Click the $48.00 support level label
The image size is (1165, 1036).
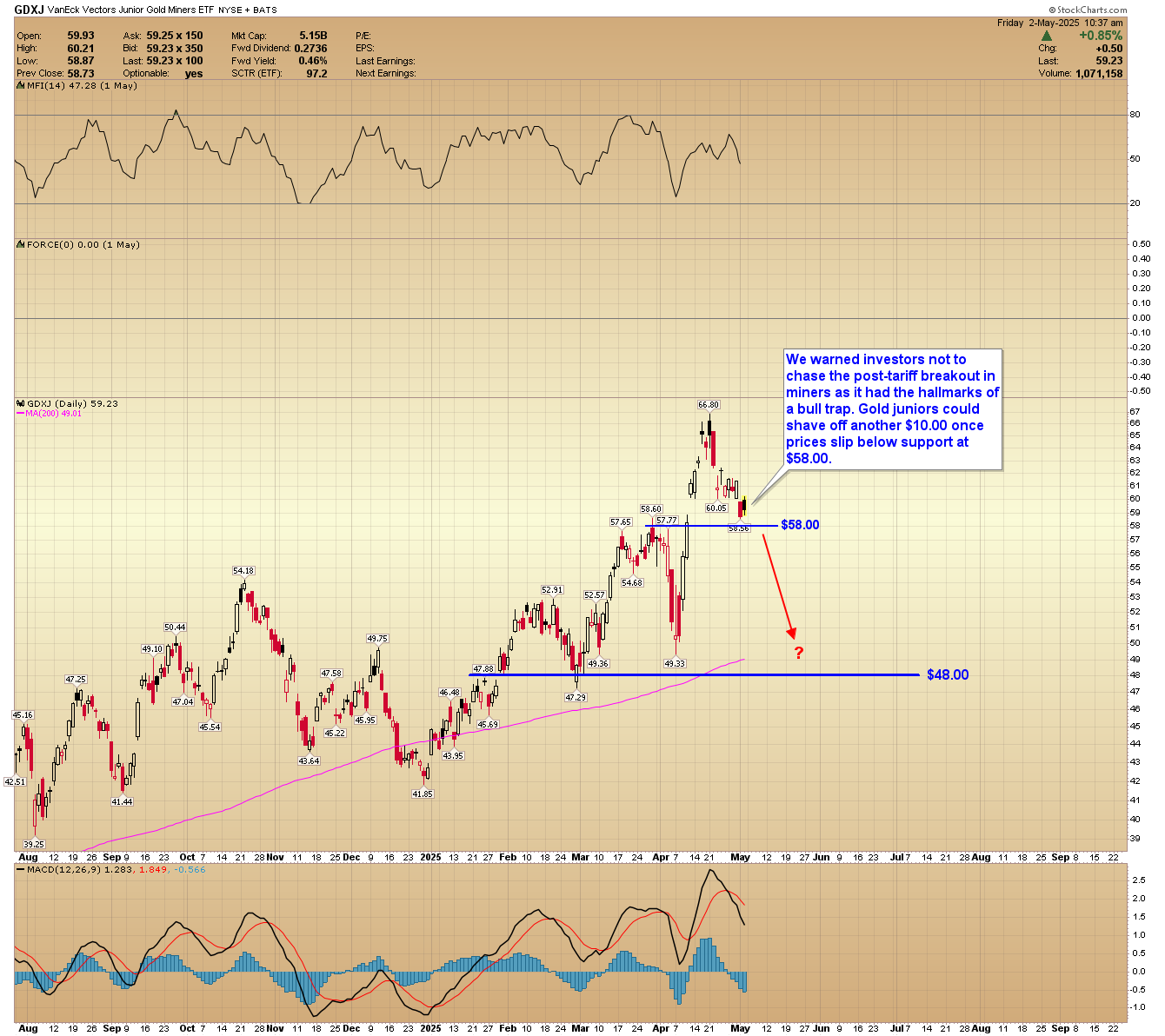[x=948, y=675]
